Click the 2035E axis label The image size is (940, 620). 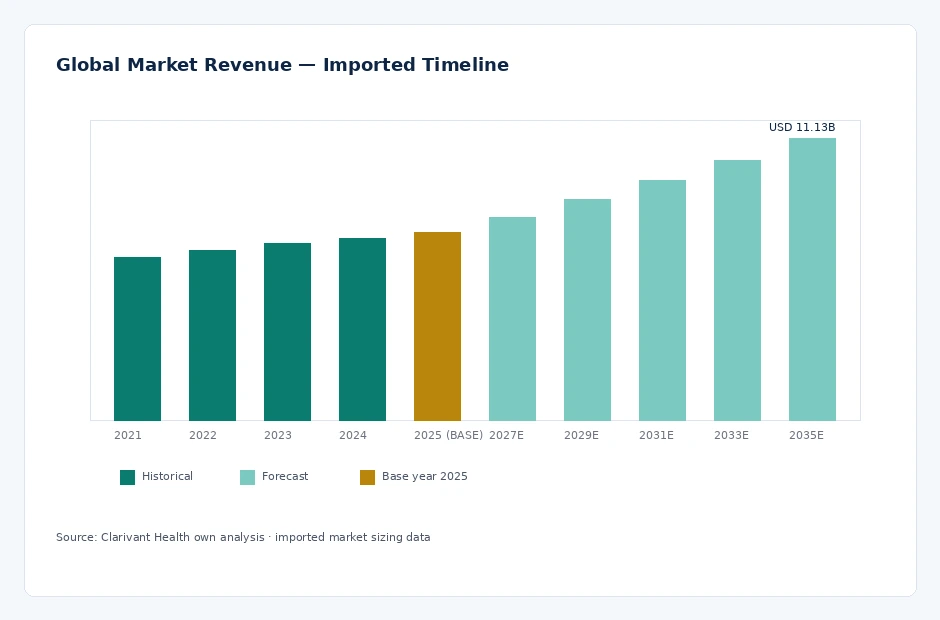point(806,435)
